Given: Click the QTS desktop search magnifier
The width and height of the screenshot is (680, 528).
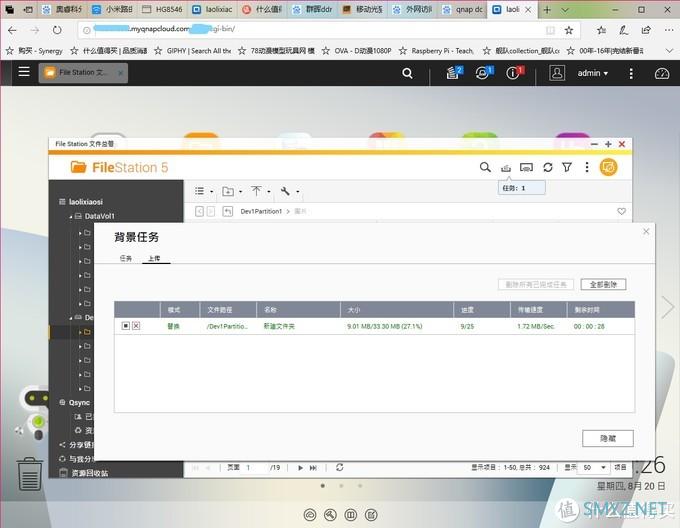Looking at the screenshot, I should tap(407, 73).
